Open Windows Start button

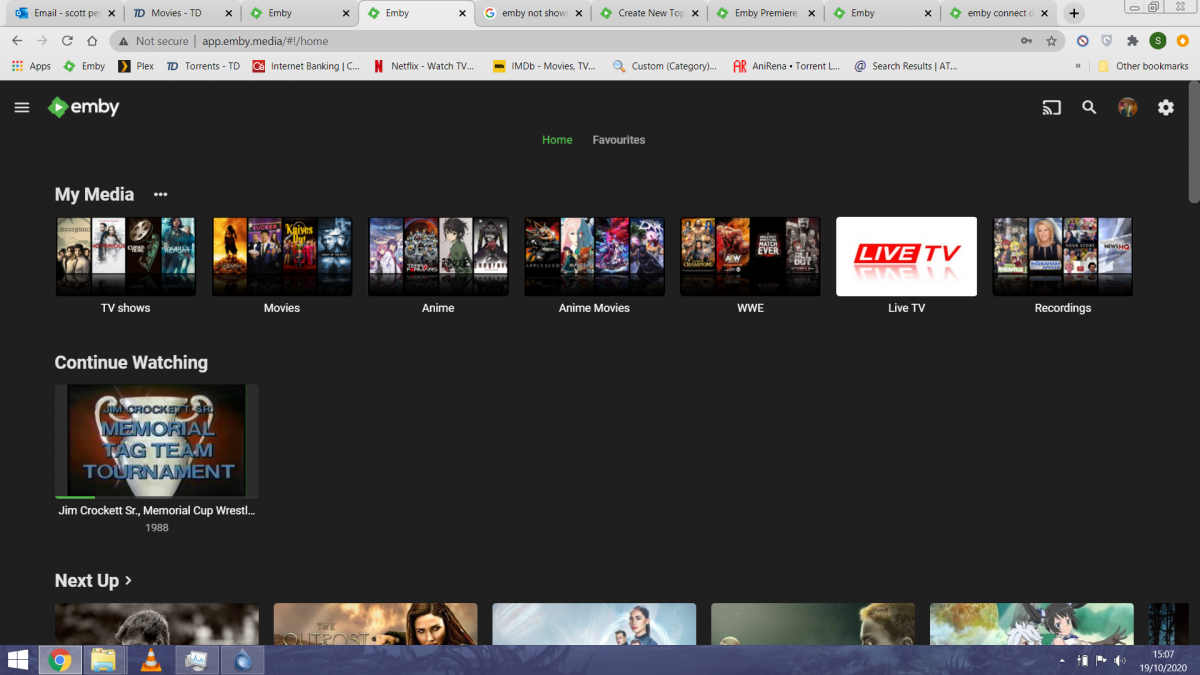[18, 660]
